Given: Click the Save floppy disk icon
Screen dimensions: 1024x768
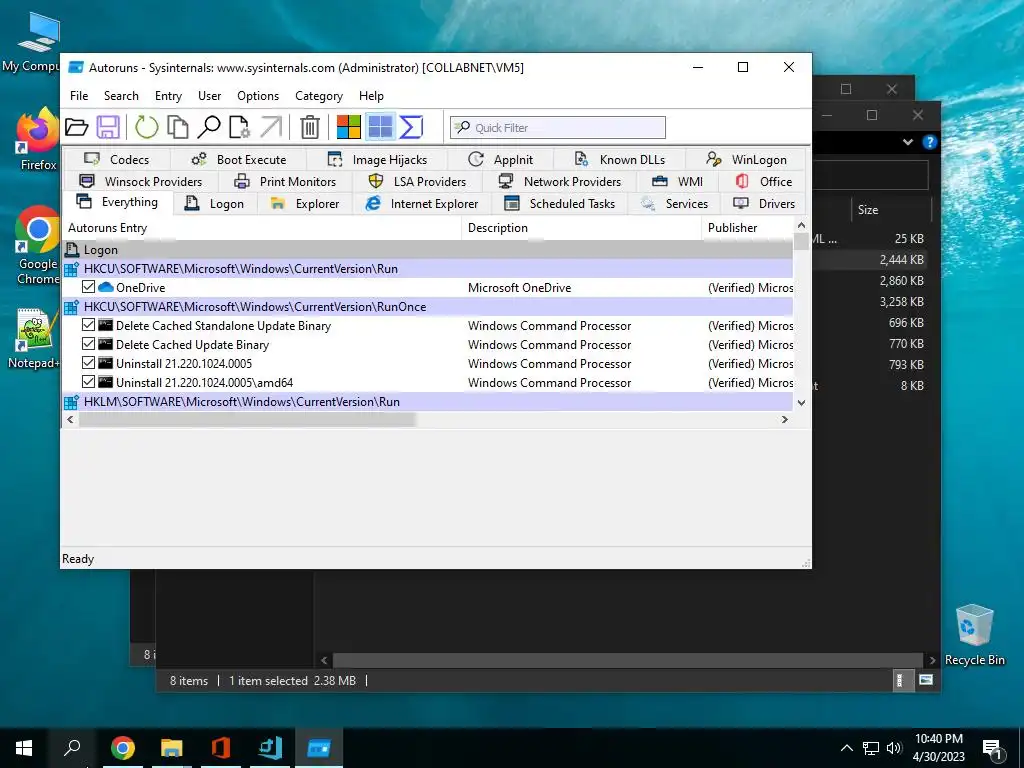Looking at the screenshot, I should [x=108, y=127].
